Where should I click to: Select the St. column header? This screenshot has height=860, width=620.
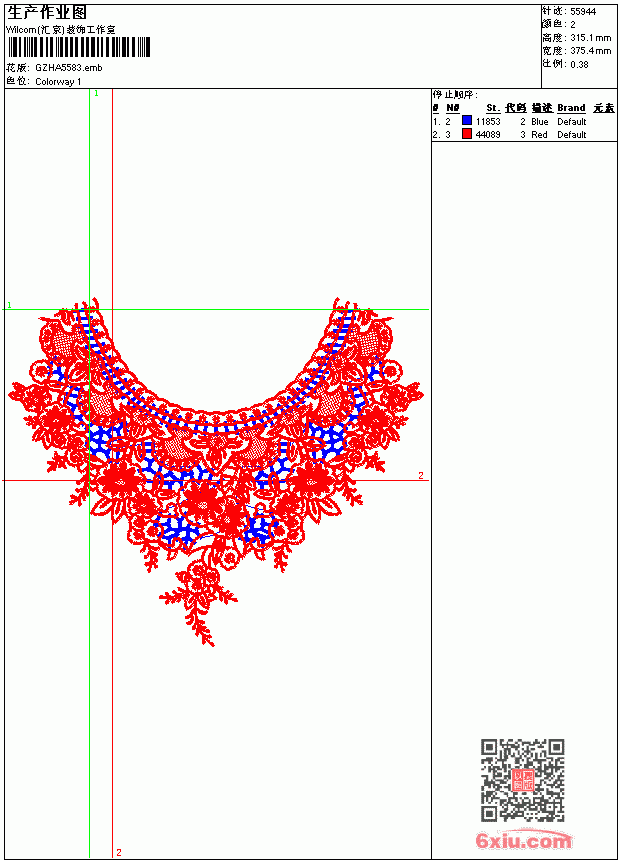click(x=493, y=108)
